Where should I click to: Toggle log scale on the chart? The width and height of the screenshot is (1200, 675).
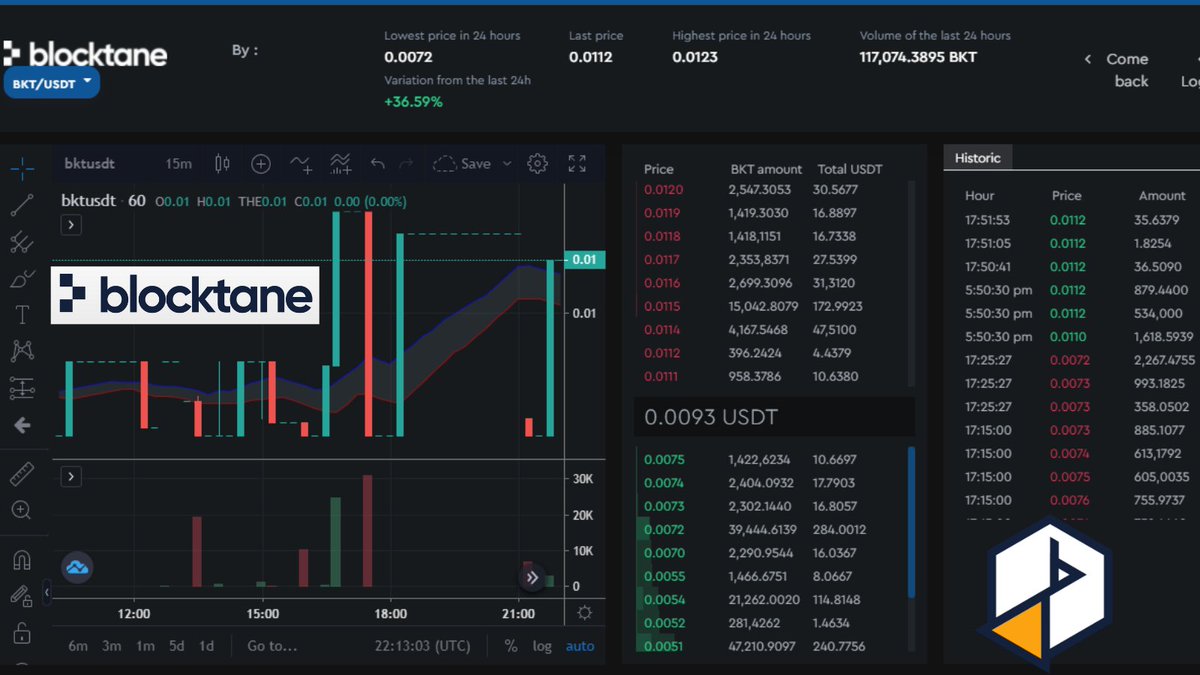coord(542,646)
